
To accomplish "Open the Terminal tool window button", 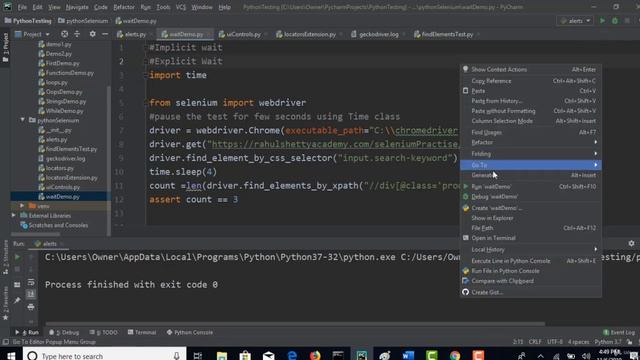I will [142, 333].
